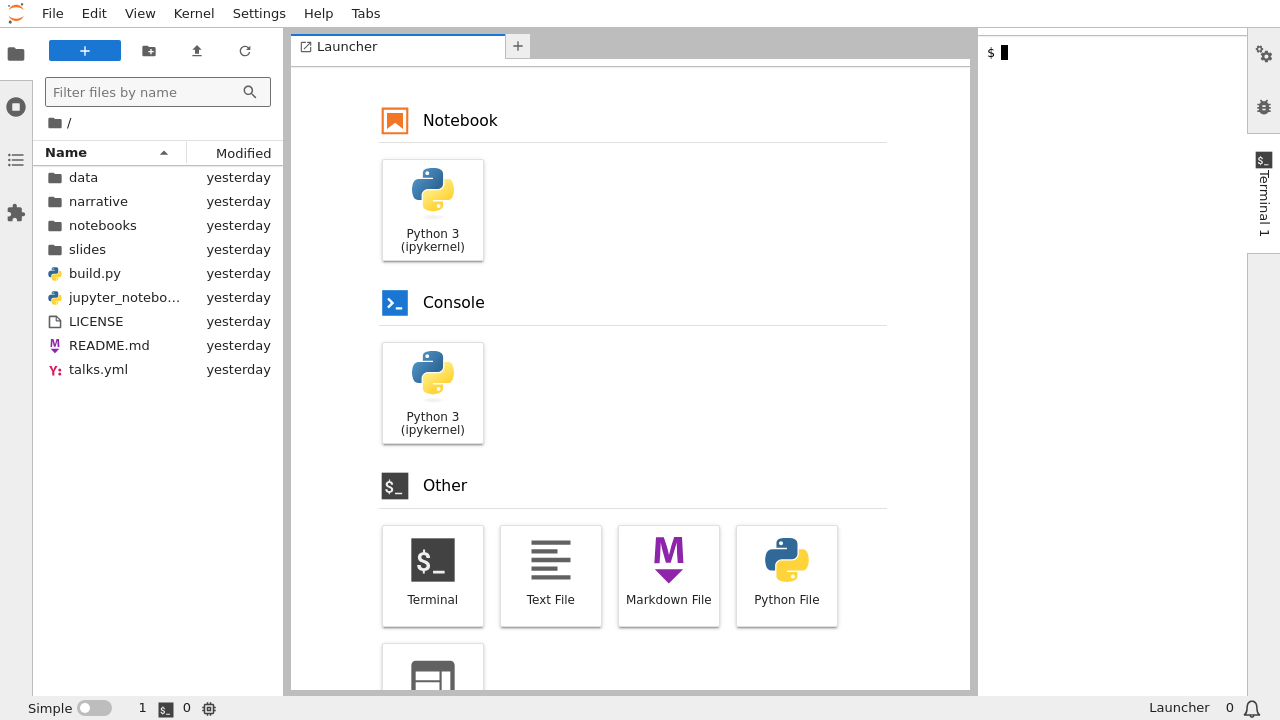Select the build.py file
This screenshot has height=720, width=1280.
click(158, 274)
